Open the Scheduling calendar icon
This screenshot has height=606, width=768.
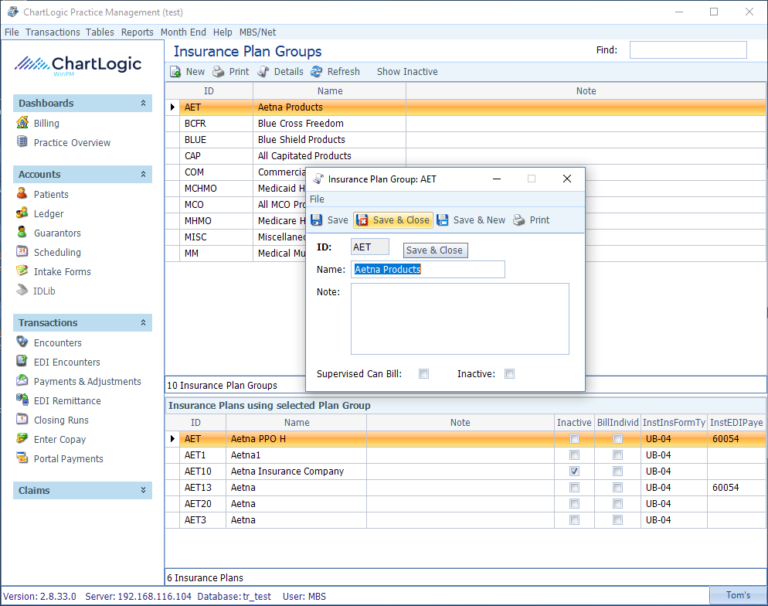pos(22,251)
